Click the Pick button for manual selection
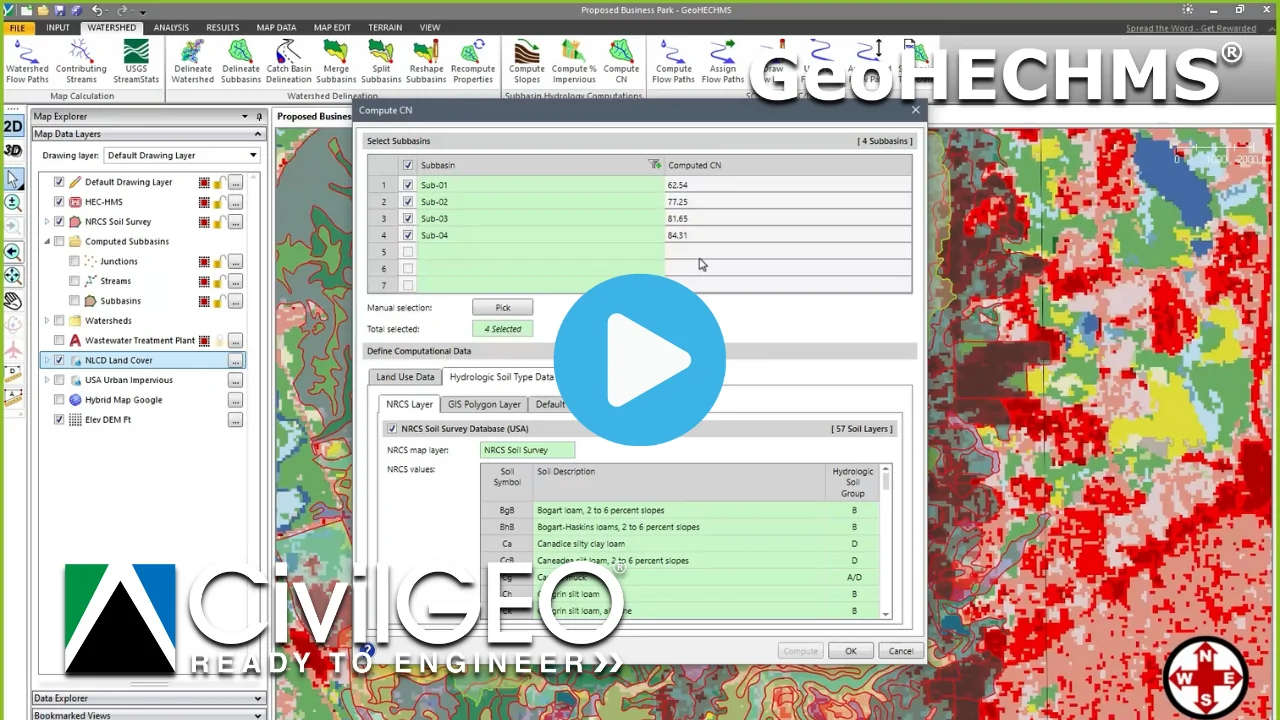This screenshot has height=720, width=1280. [x=502, y=307]
